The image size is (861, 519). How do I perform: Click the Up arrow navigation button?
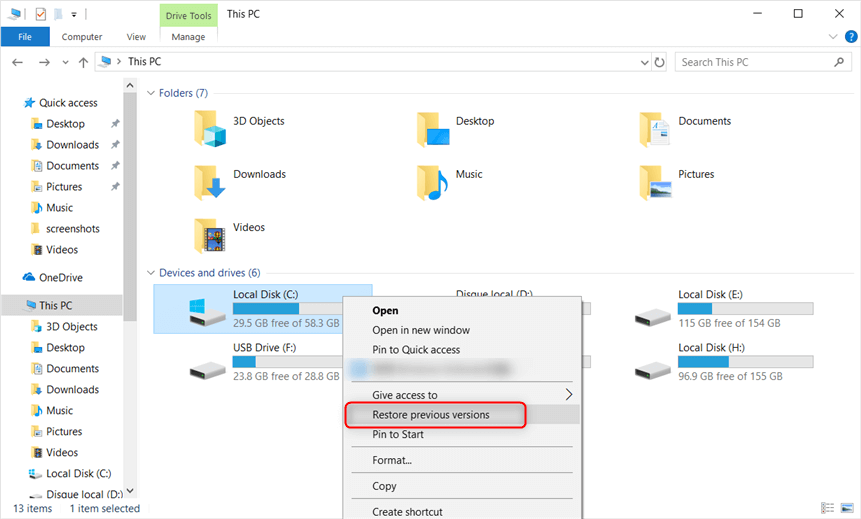[x=83, y=62]
